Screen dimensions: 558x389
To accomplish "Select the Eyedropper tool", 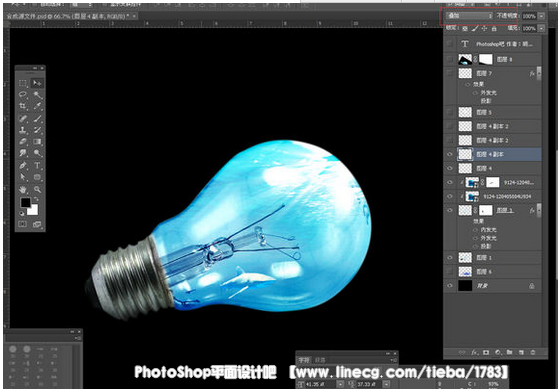I will [x=37, y=106].
